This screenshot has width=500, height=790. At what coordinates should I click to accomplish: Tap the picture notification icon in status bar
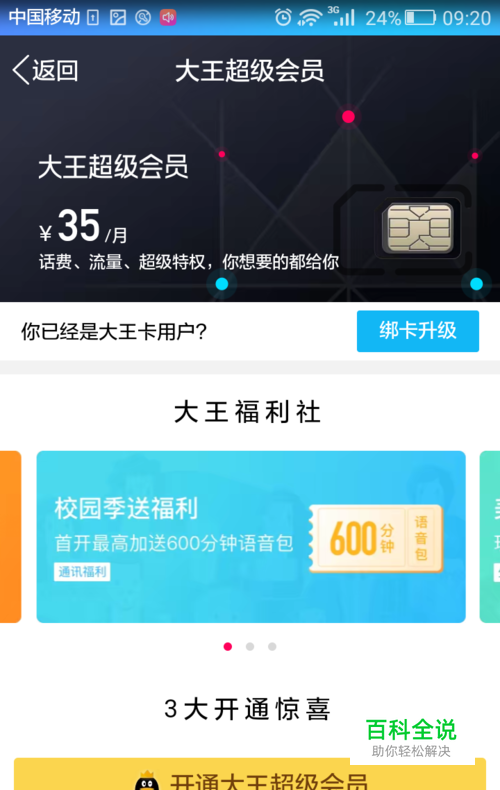pyautogui.click(x=118, y=18)
